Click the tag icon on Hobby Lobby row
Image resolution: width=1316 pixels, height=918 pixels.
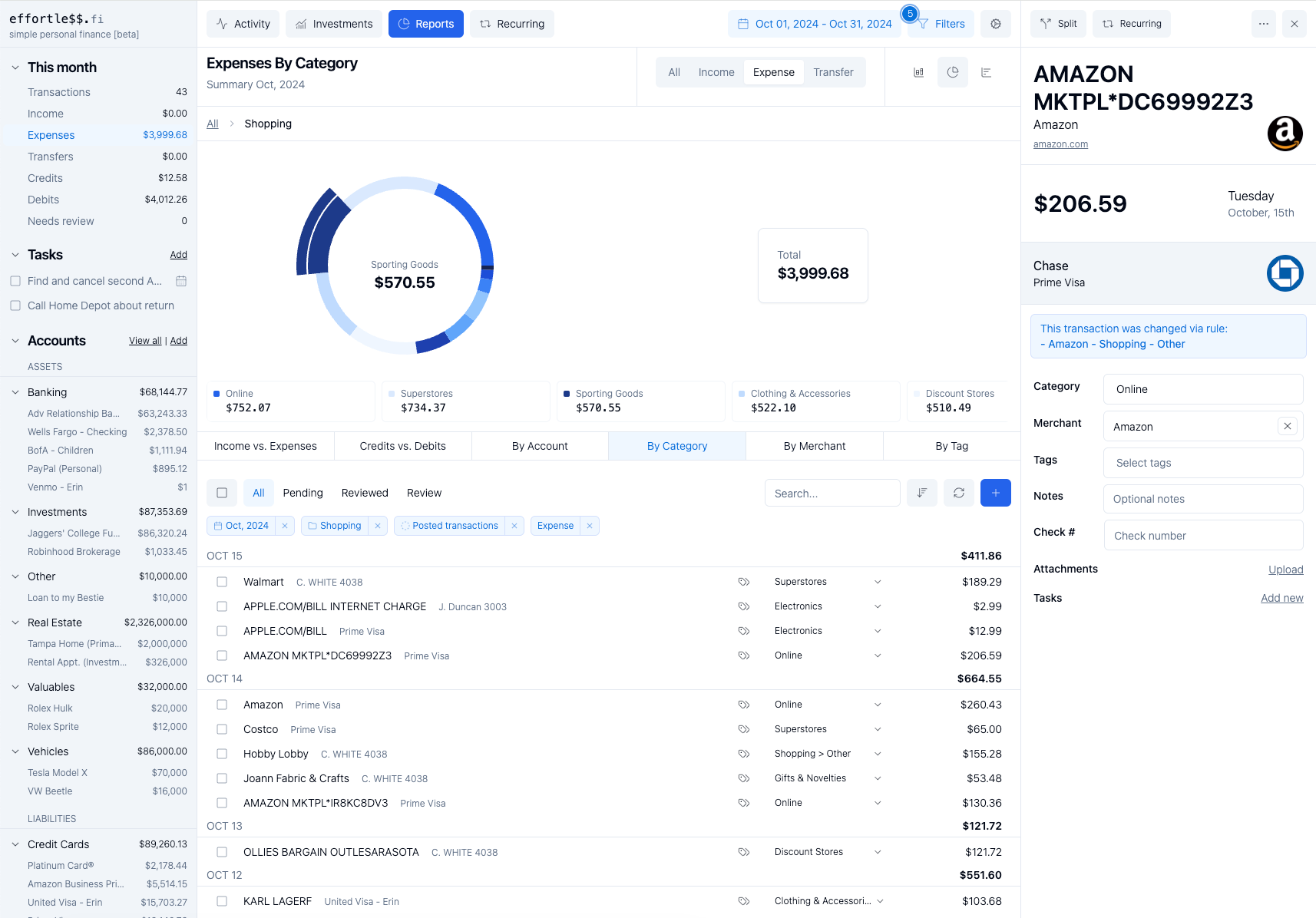pos(743,754)
